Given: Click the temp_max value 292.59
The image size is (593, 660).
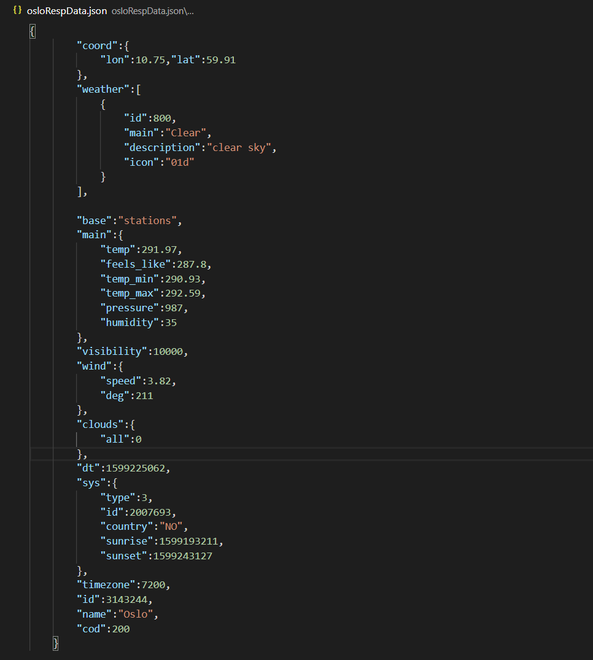Looking at the screenshot, I should tap(183, 293).
